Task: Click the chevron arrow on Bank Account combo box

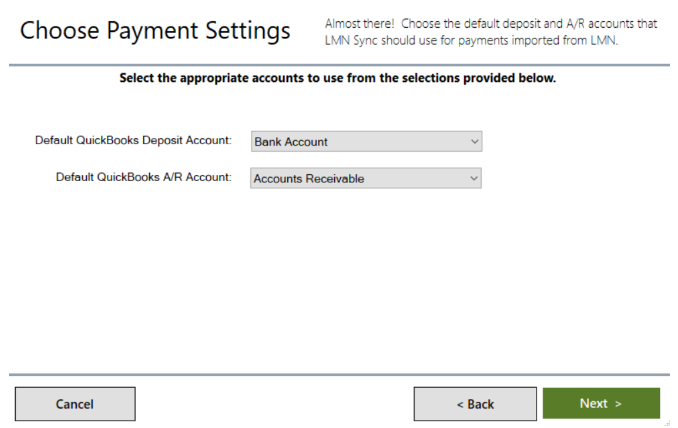Action: (474, 141)
